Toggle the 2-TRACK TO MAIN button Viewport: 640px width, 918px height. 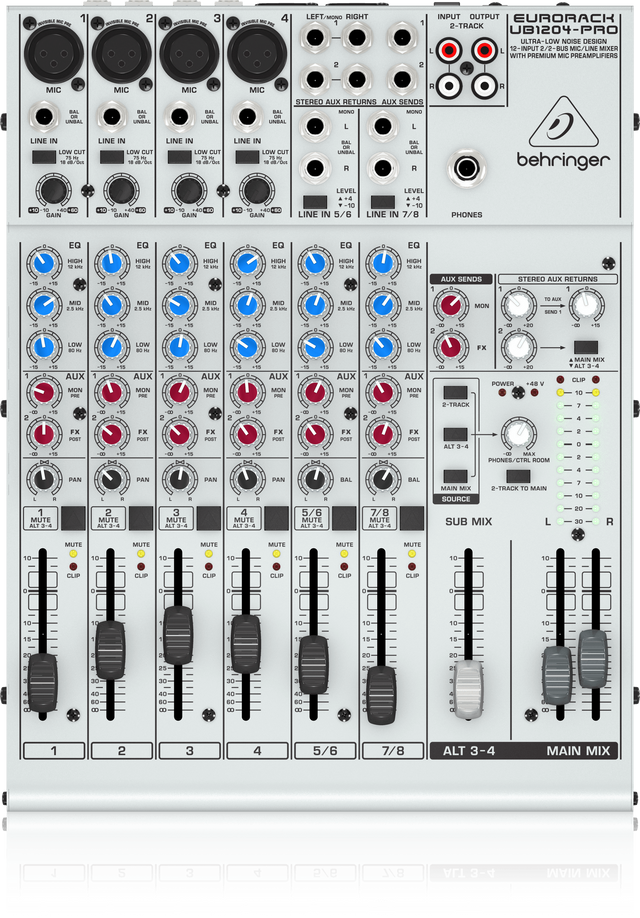(517, 477)
